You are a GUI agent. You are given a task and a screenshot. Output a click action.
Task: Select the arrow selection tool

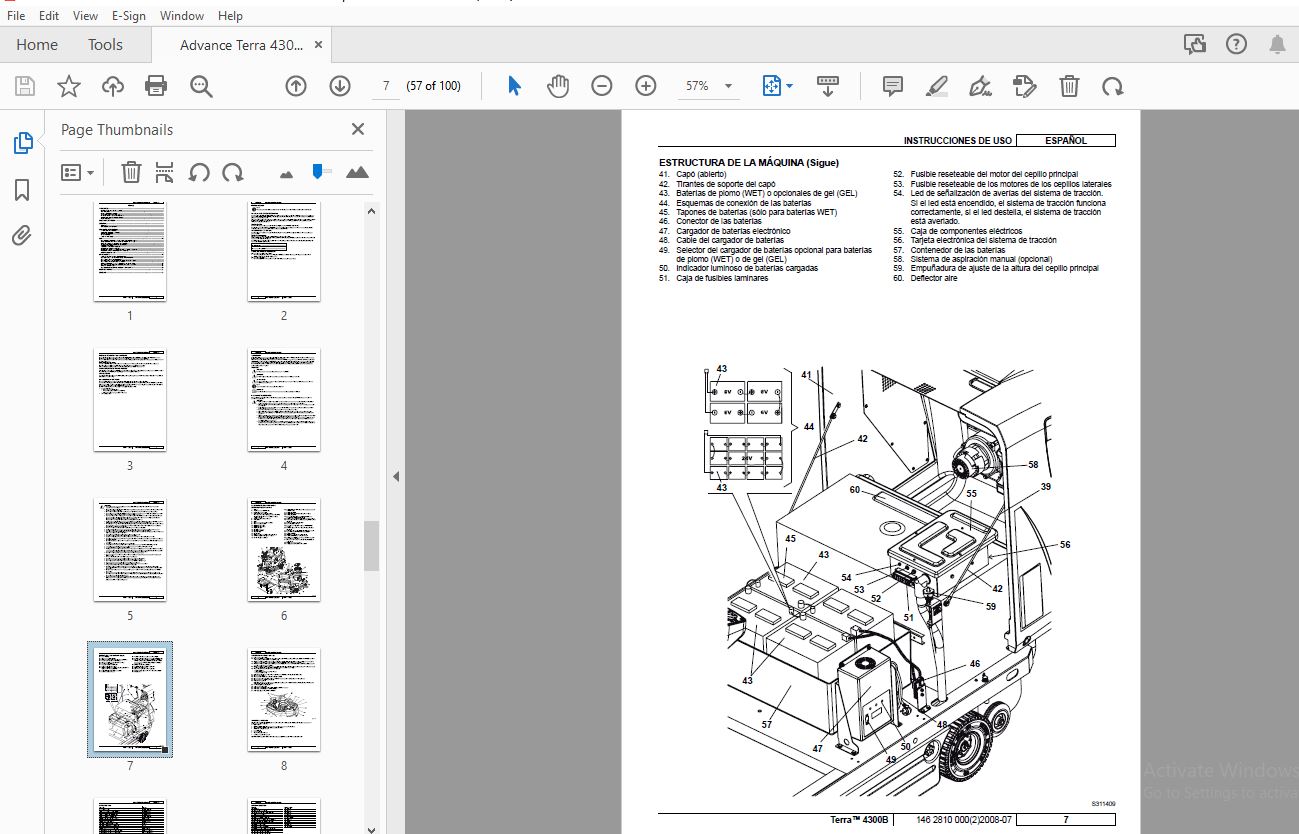514,86
